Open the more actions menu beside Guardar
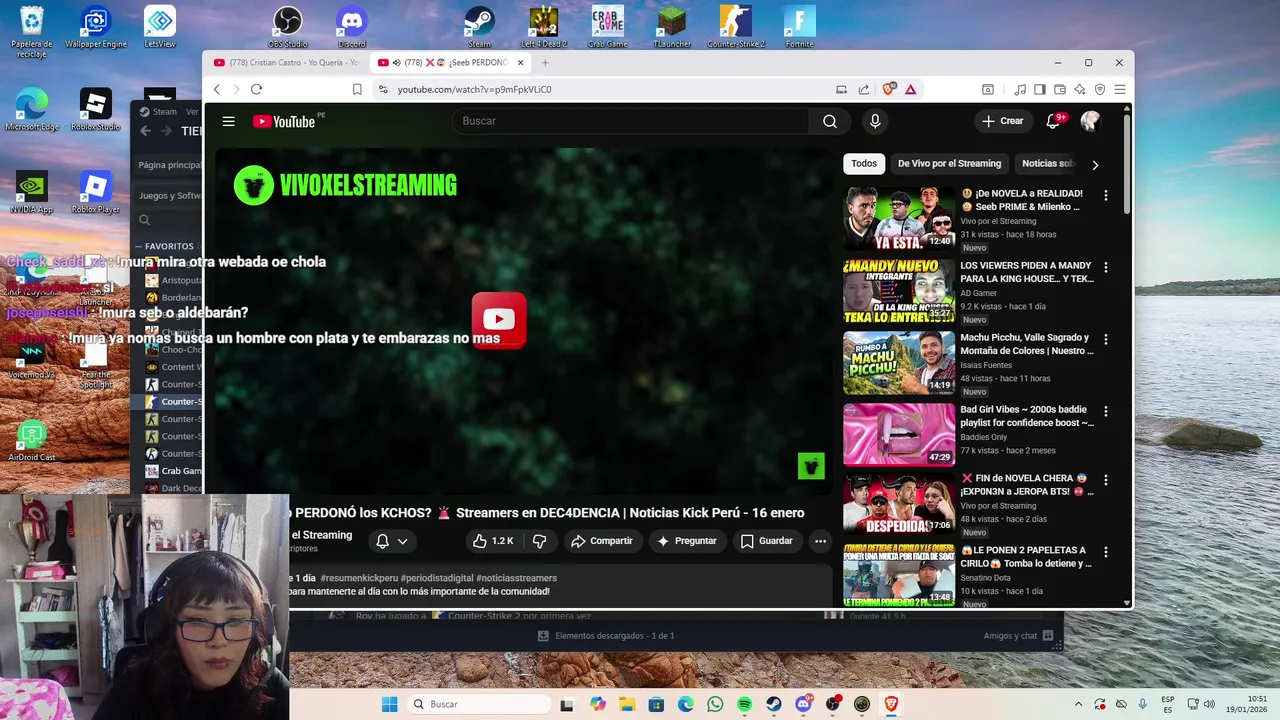The image size is (1280, 720). click(x=820, y=541)
